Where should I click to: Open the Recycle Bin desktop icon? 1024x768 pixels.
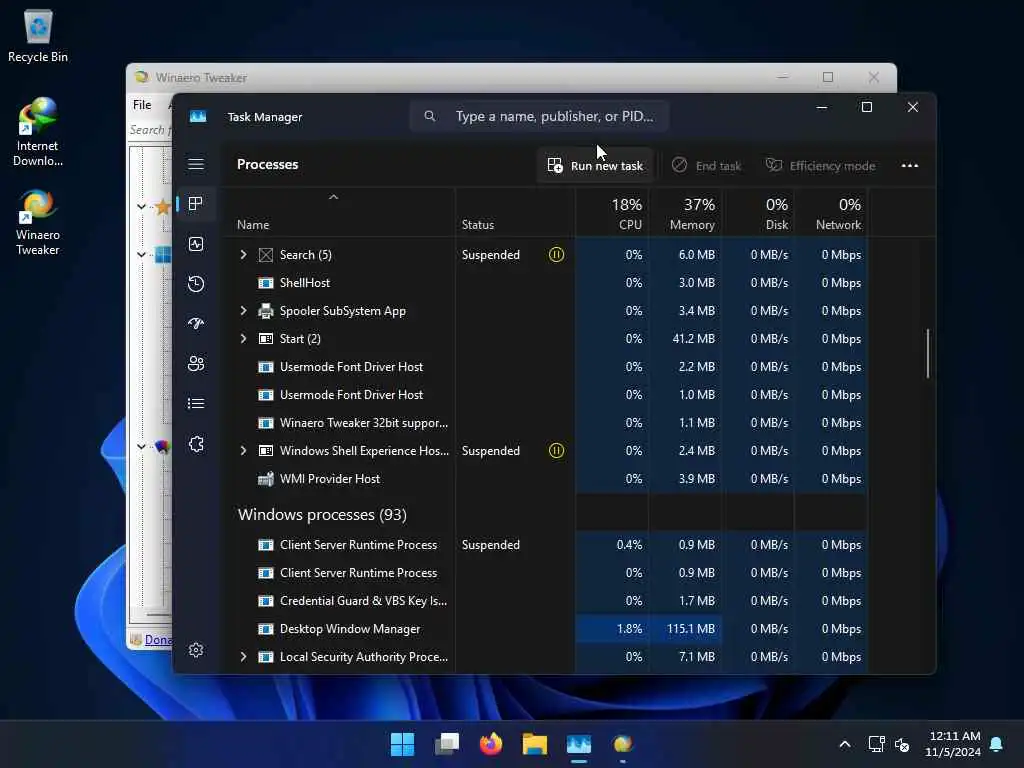pos(38,36)
